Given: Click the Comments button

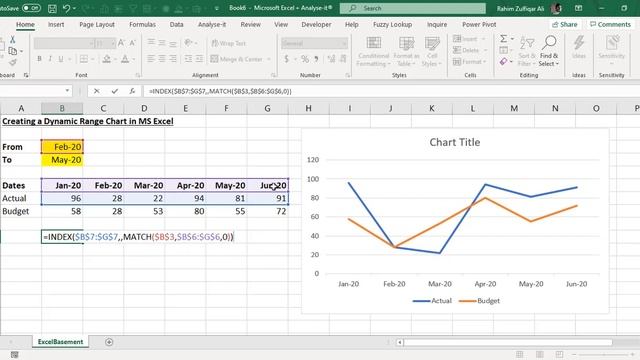Looking at the screenshot, I should tap(611, 24).
